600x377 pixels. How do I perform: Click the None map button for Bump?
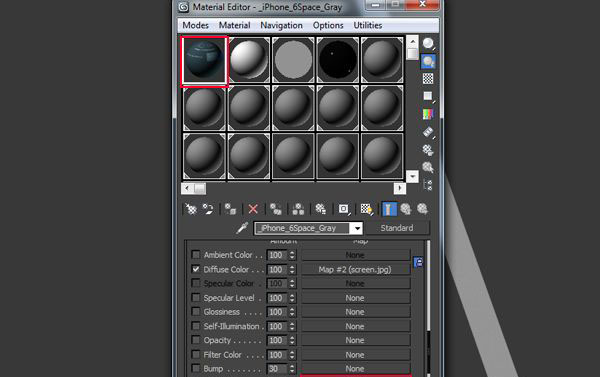(x=355, y=369)
